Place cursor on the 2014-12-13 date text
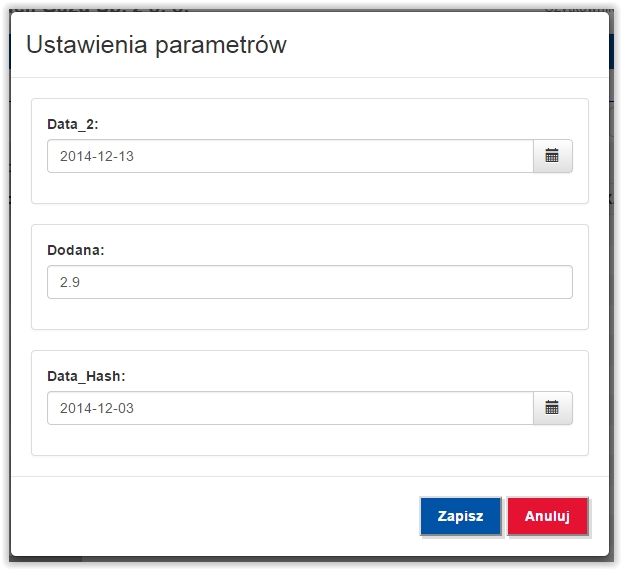 click(x=97, y=156)
